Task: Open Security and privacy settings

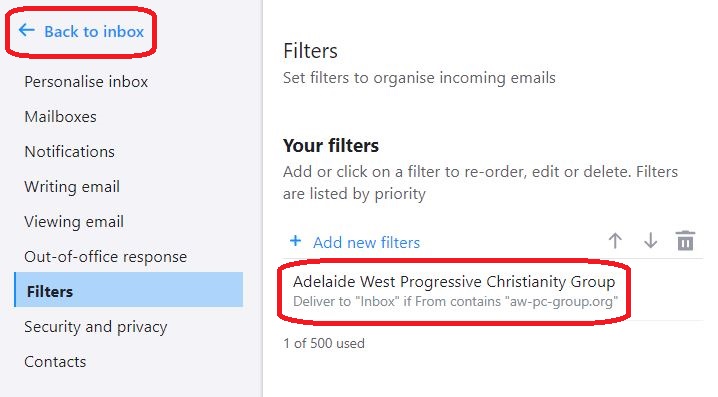Action: (96, 327)
